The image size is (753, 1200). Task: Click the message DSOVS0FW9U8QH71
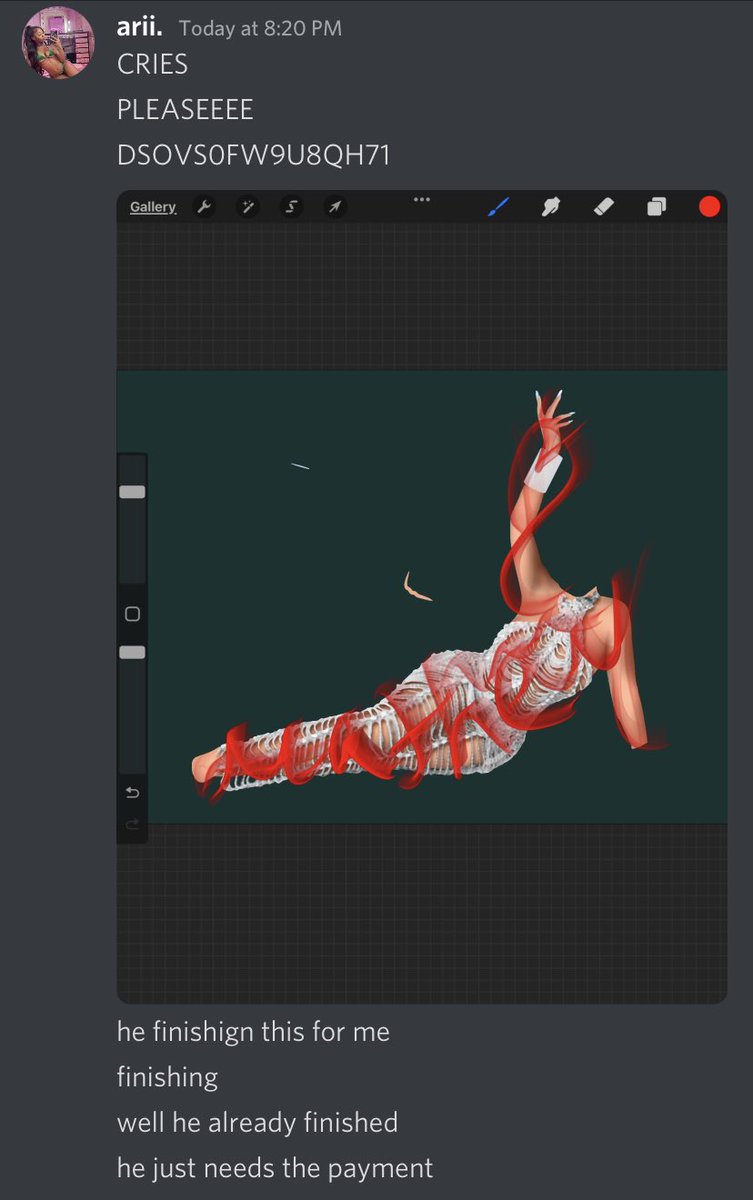[254, 155]
